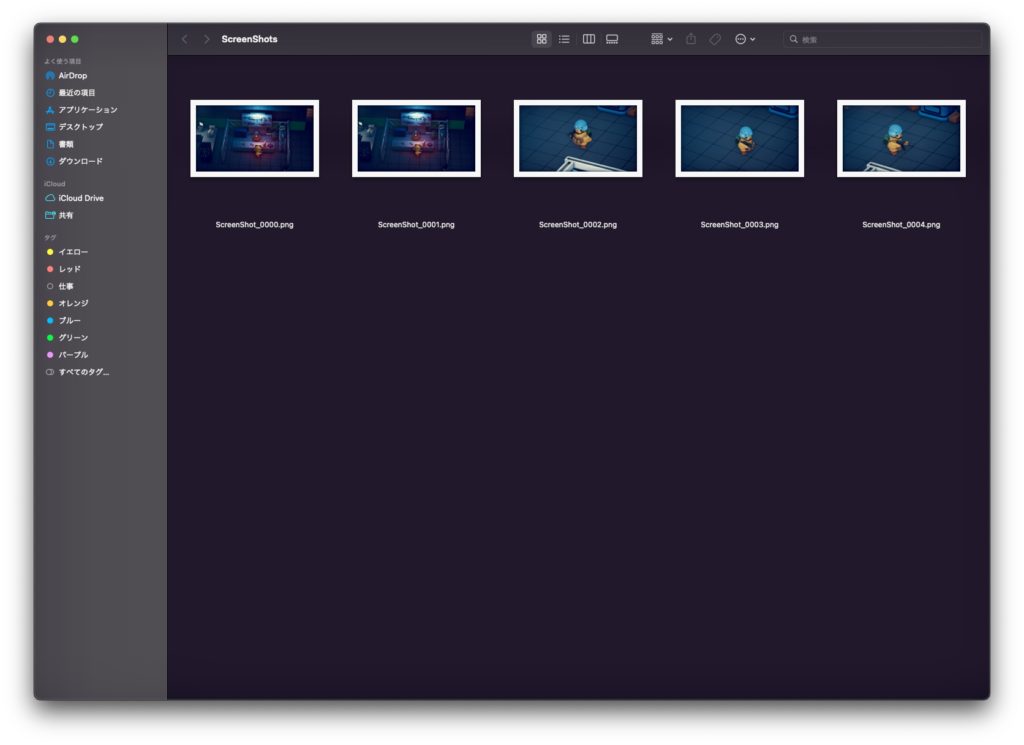Select ScreenShot_0000.png thumbnail
1024x745 pixels.
tap(254, 138)
